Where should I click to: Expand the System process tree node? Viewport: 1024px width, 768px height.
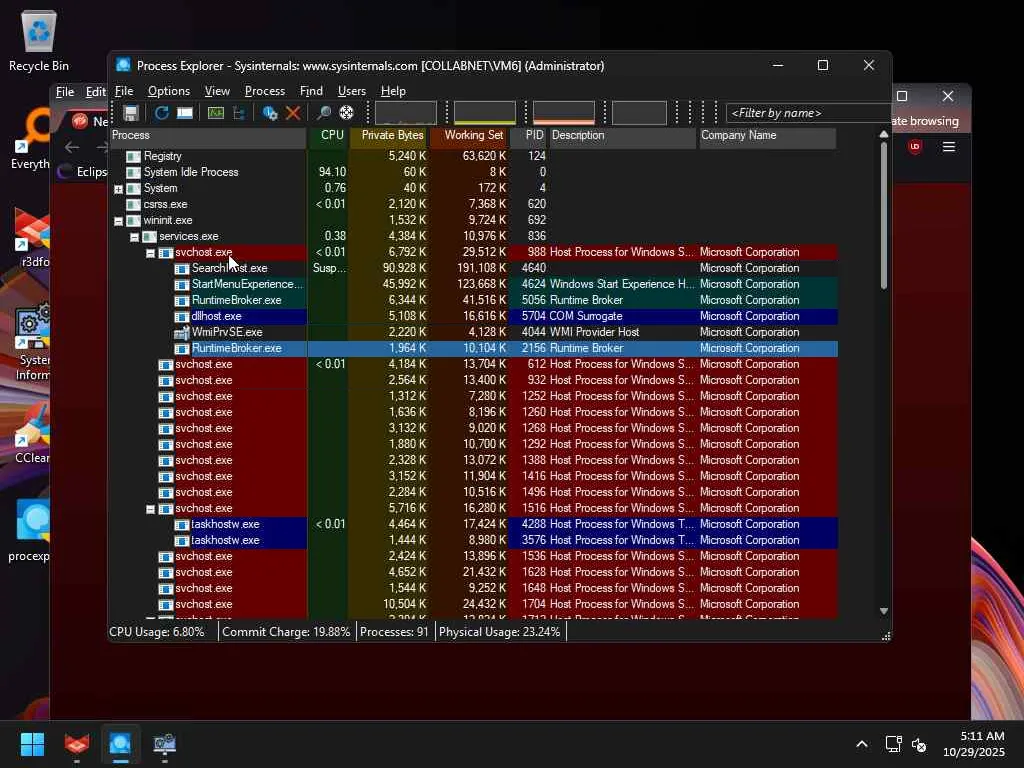tap(118, 189)
